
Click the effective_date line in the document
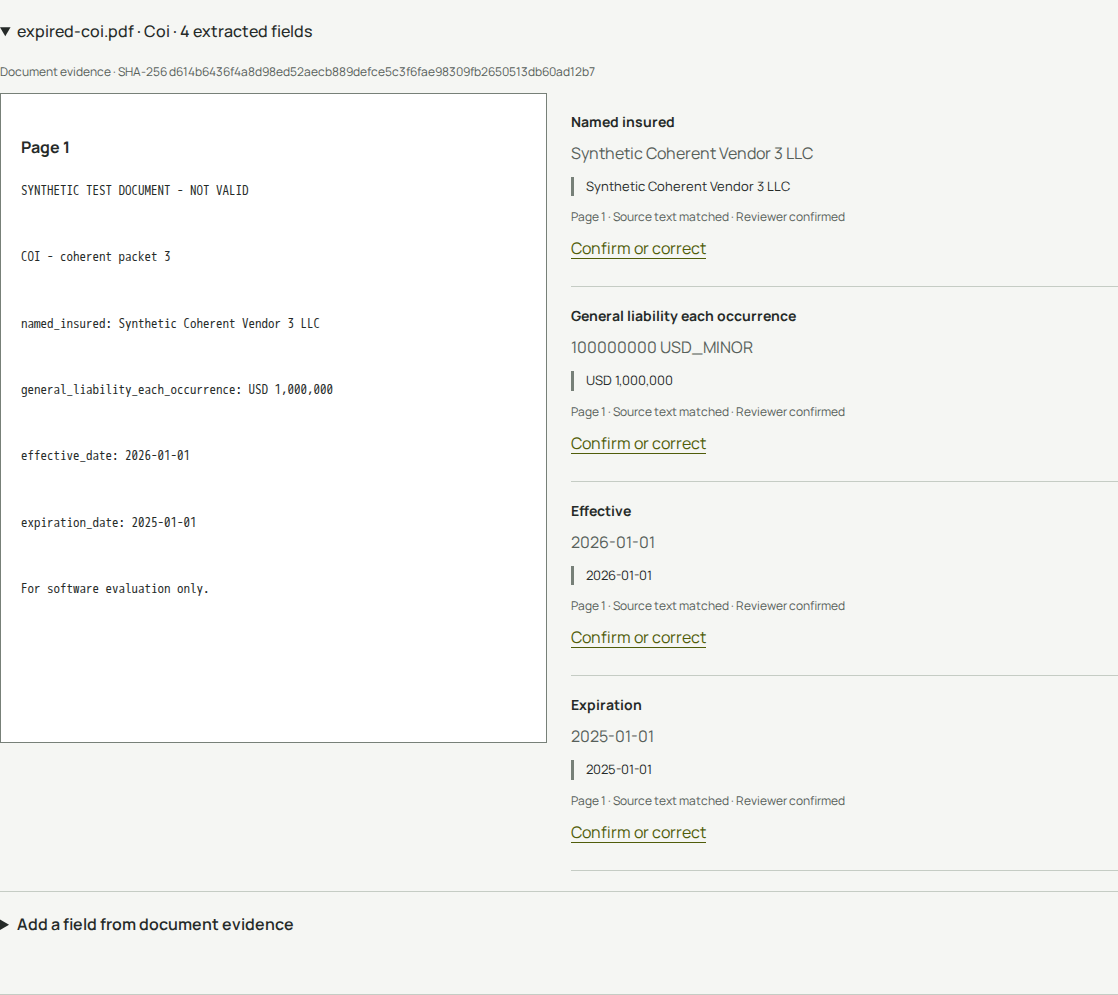pyautogui.click(x=106, y=456)
